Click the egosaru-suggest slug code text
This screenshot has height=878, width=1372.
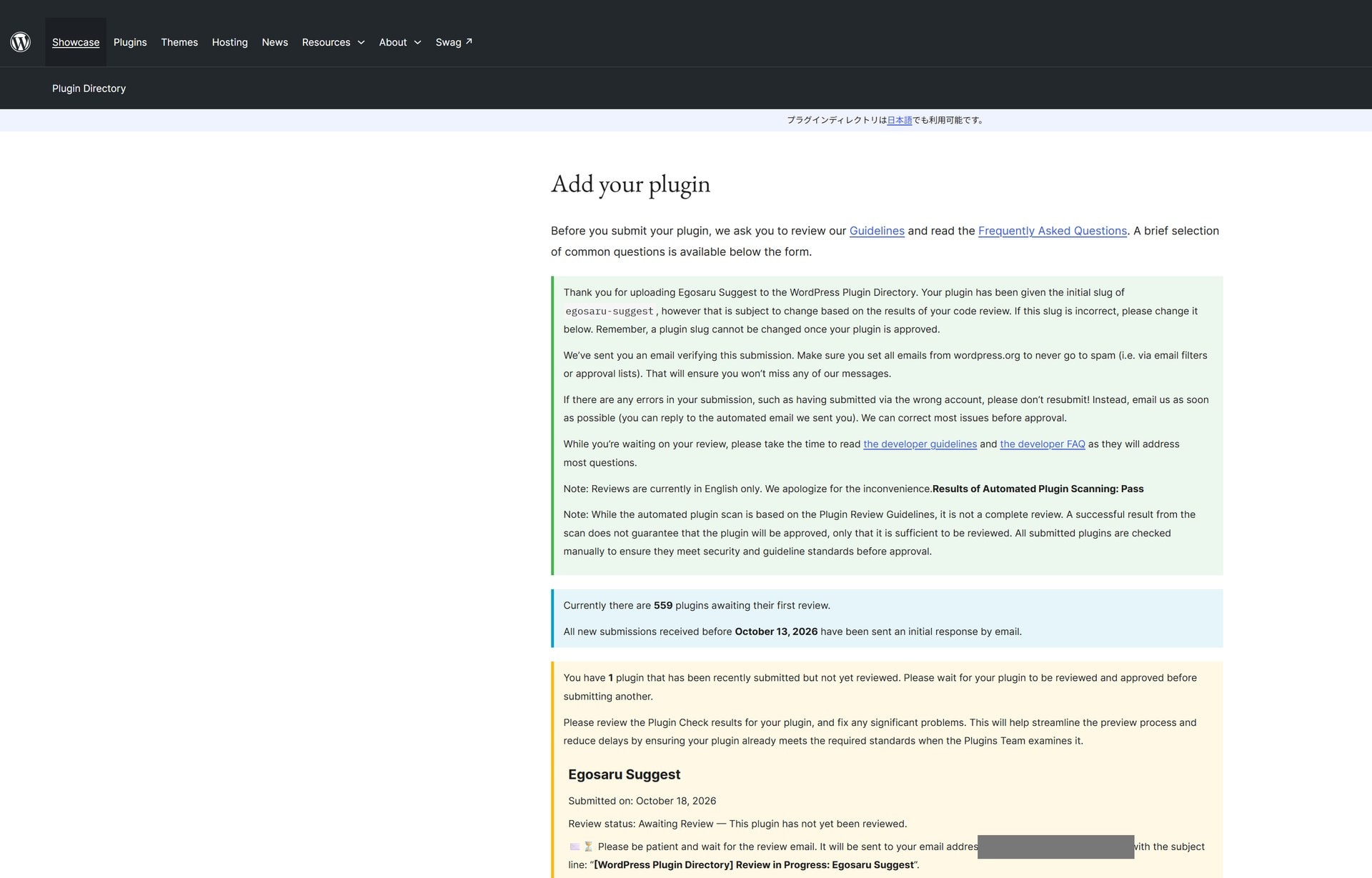pos(609,311)
